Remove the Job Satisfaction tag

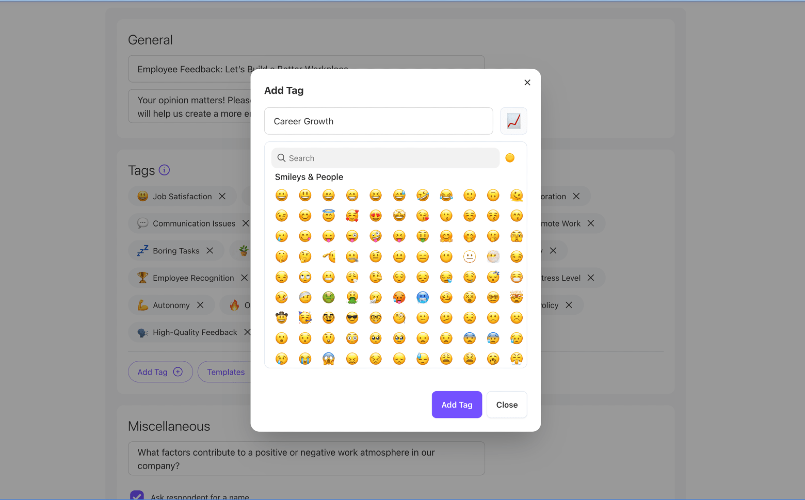[x=222, y=196]
